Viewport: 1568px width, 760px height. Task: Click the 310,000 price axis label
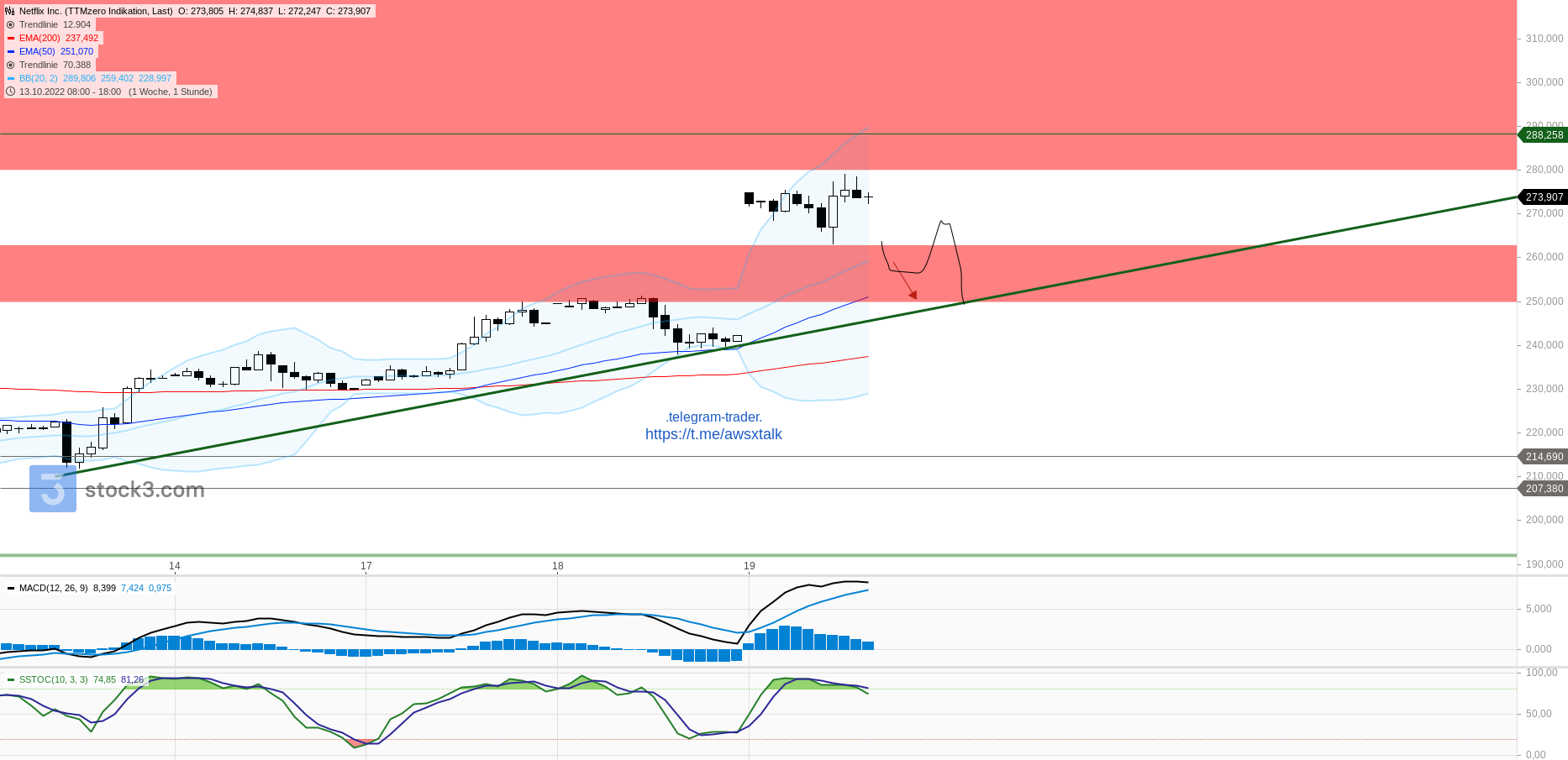click(x=1544, y=39)
